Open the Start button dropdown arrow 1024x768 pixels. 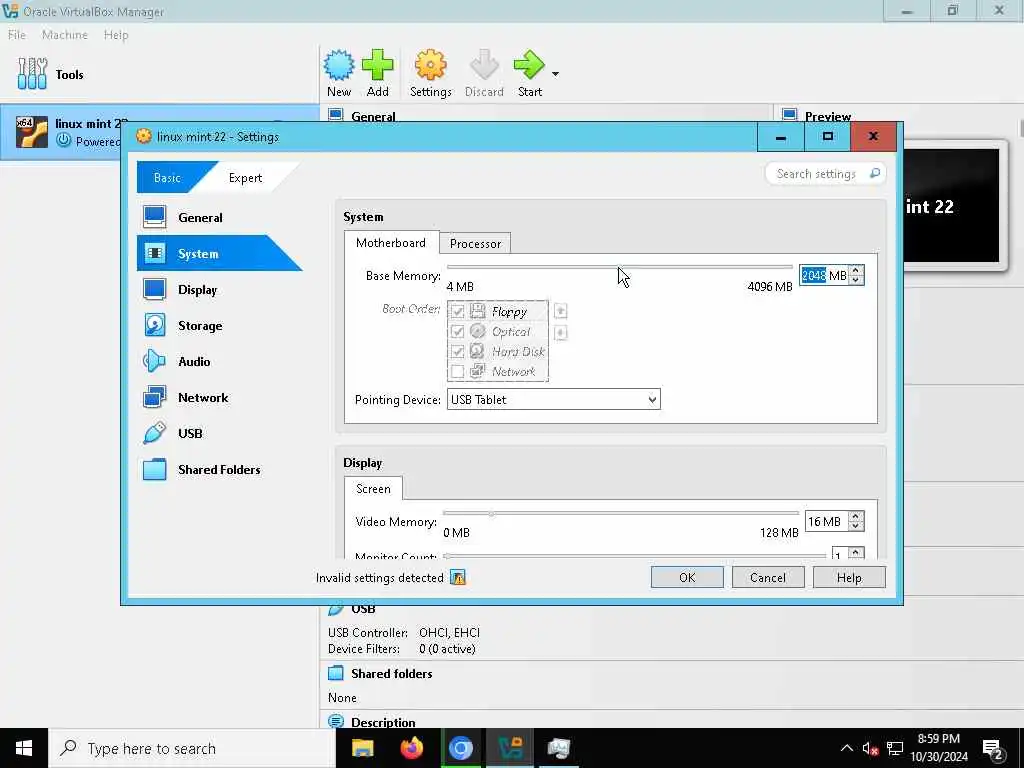555,74
